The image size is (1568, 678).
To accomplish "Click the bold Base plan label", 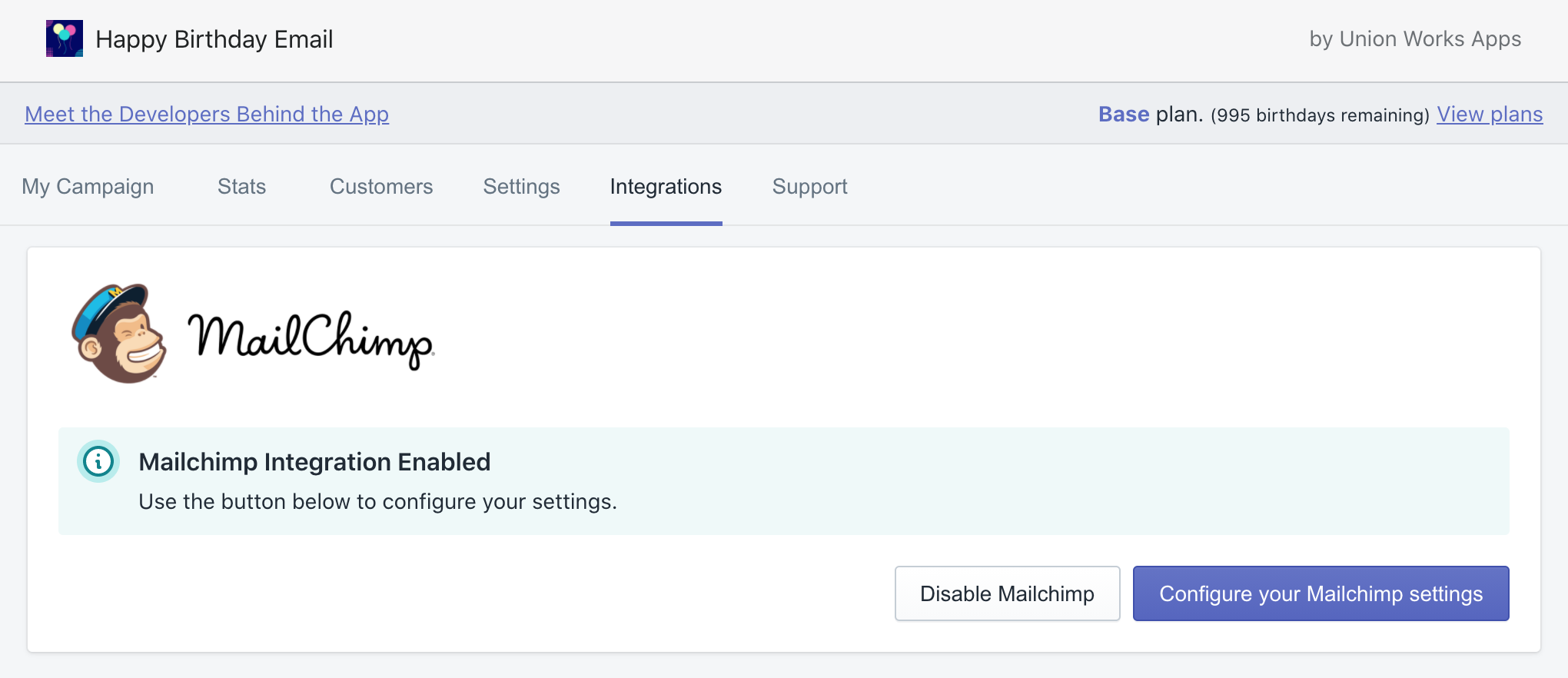I will coord(1124,114).
